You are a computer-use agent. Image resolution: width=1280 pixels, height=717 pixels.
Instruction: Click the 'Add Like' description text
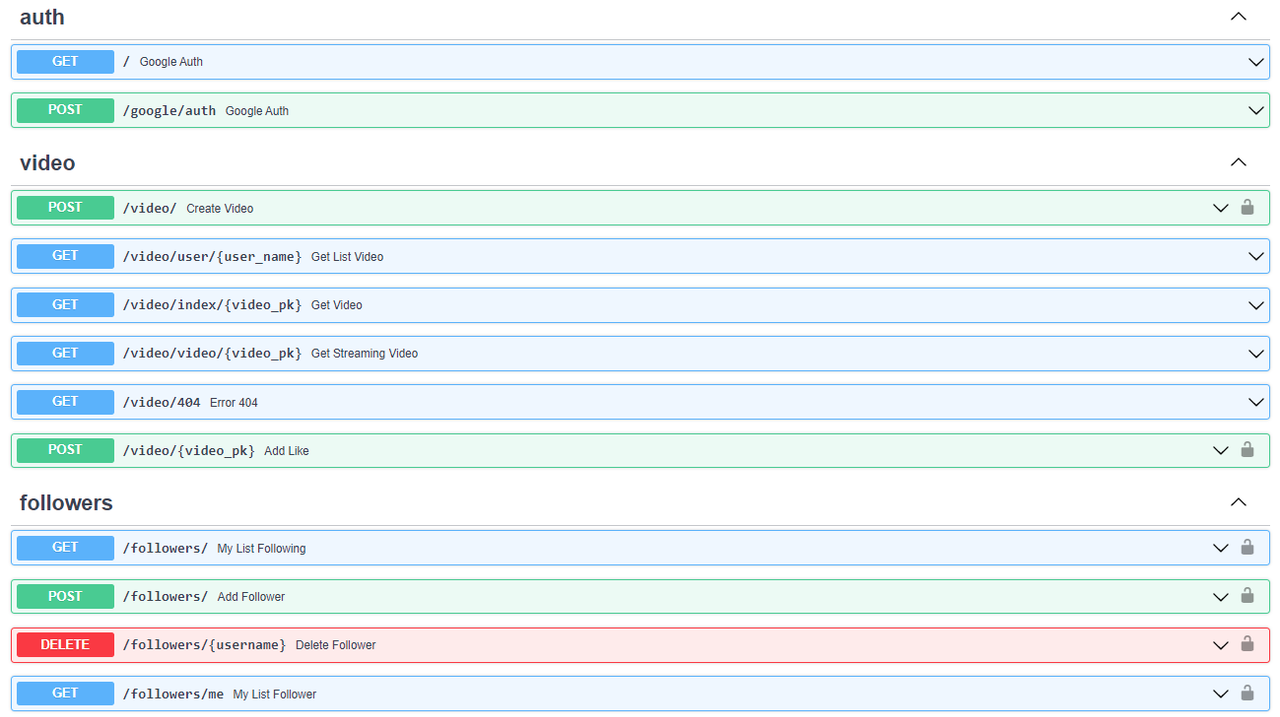pos(286,451)
